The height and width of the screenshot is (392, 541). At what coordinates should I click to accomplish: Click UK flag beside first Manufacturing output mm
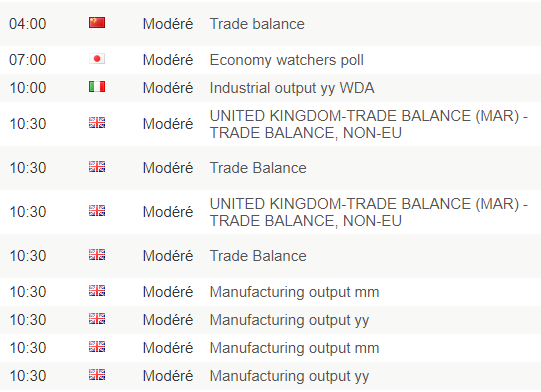pos(97,291)
